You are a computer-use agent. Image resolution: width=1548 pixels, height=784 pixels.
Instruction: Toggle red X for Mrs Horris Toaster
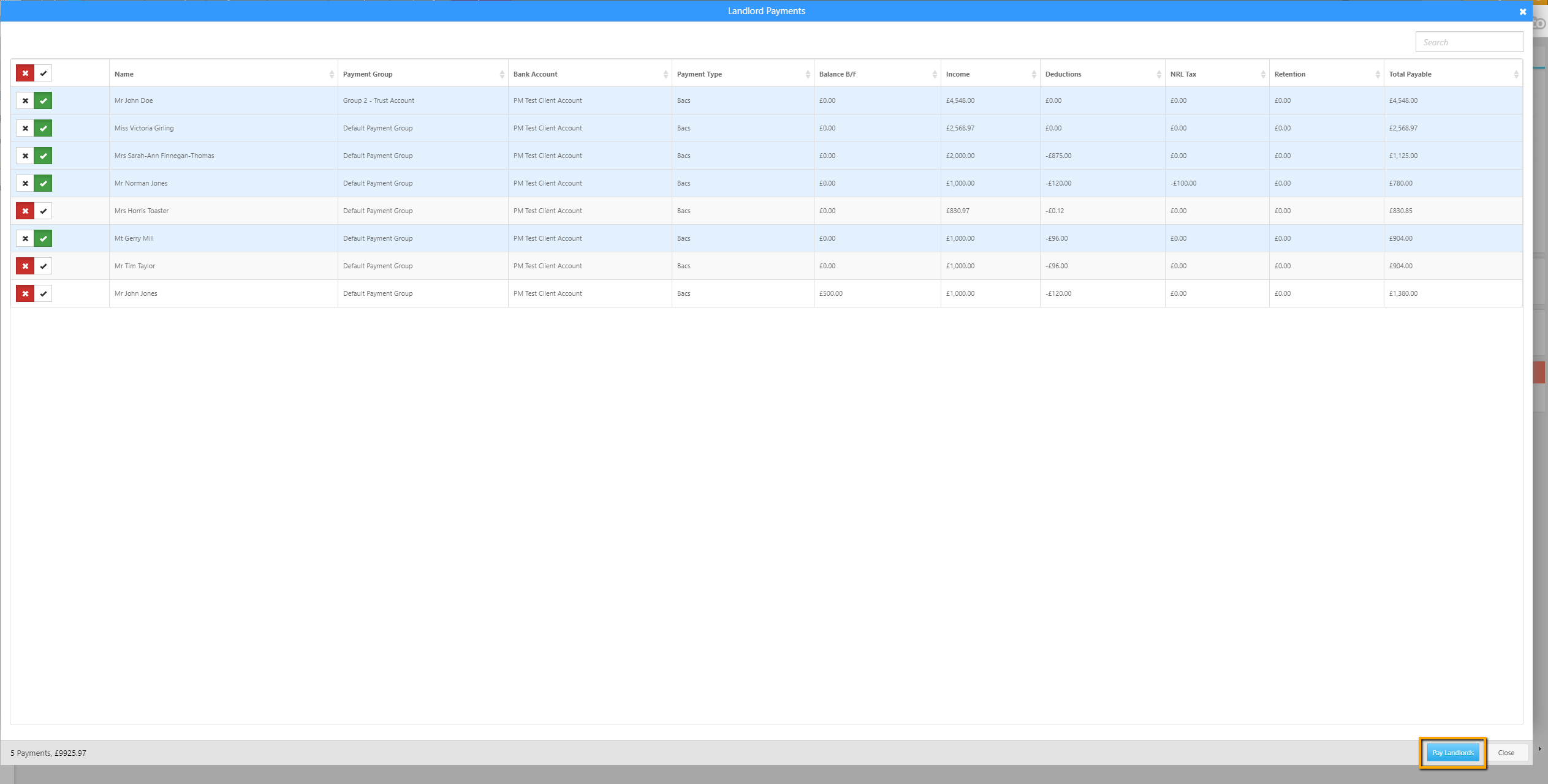coord(25,211)
